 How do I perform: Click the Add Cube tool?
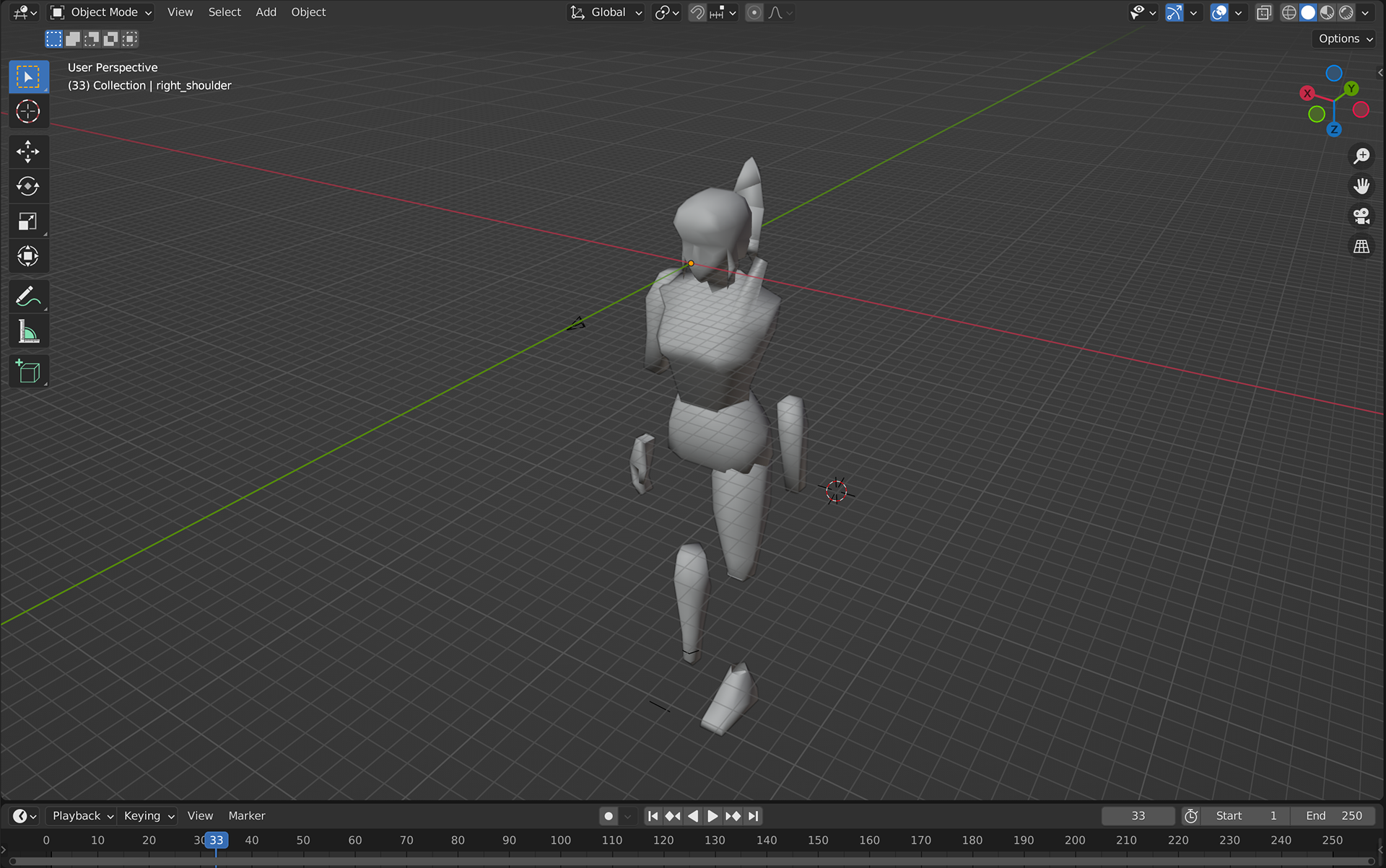pyautogui.click(x=28, y=372)
